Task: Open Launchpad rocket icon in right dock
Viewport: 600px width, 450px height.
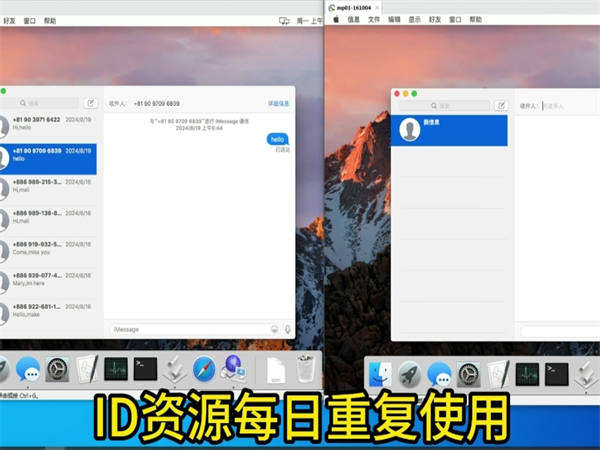Action: (408, 375)
